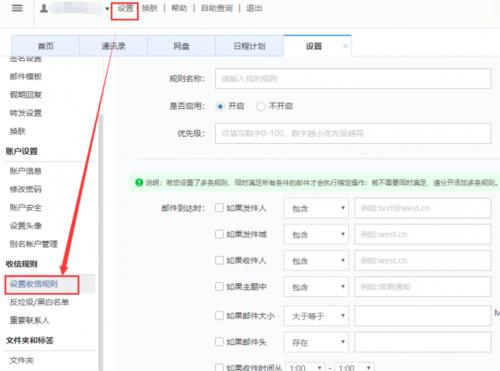Focus the 如果邮件大小 value input field
This screenshot has width=500, height=371.
pyautogui.click(x=423, y=316)
